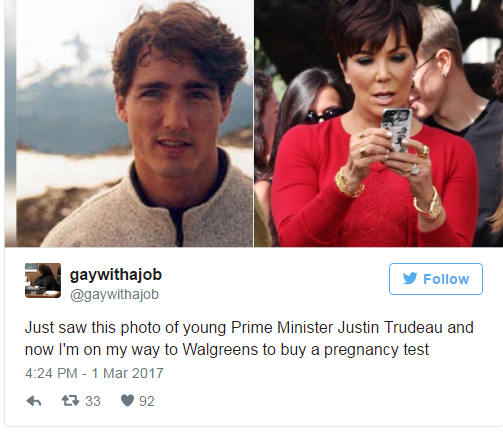Click the Twitter bird icon in Follow
The width and height of the screenshot is (503, 432).
click(410, 279)
